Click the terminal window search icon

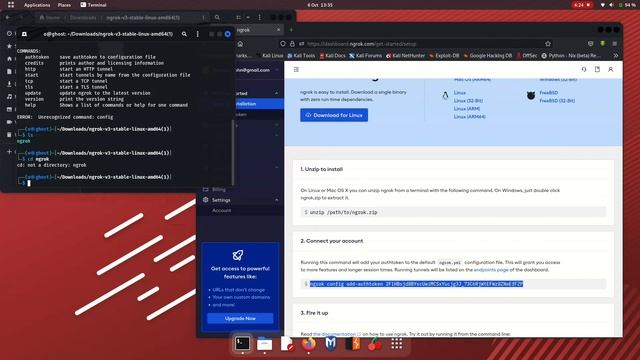pyautogui.click(x=184, y=34)
